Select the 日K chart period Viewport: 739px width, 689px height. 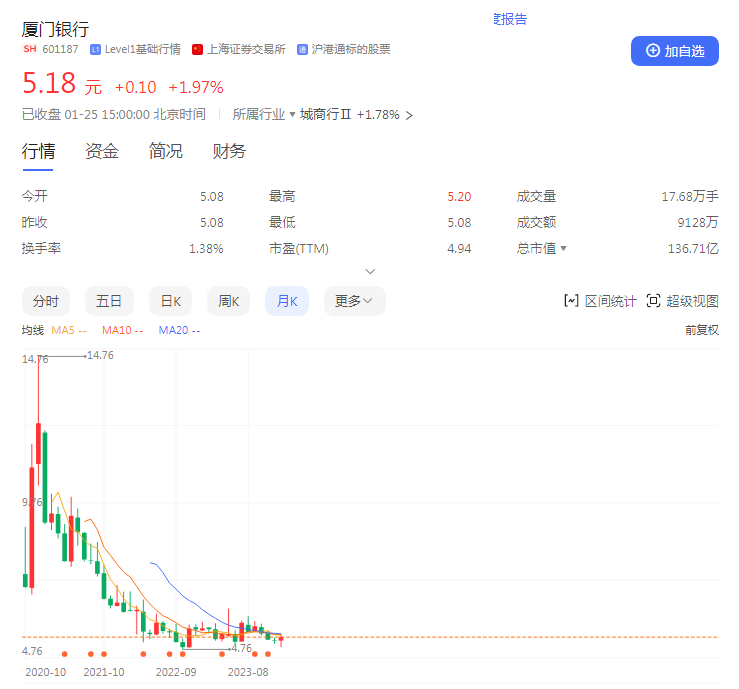tap(170, 301)
